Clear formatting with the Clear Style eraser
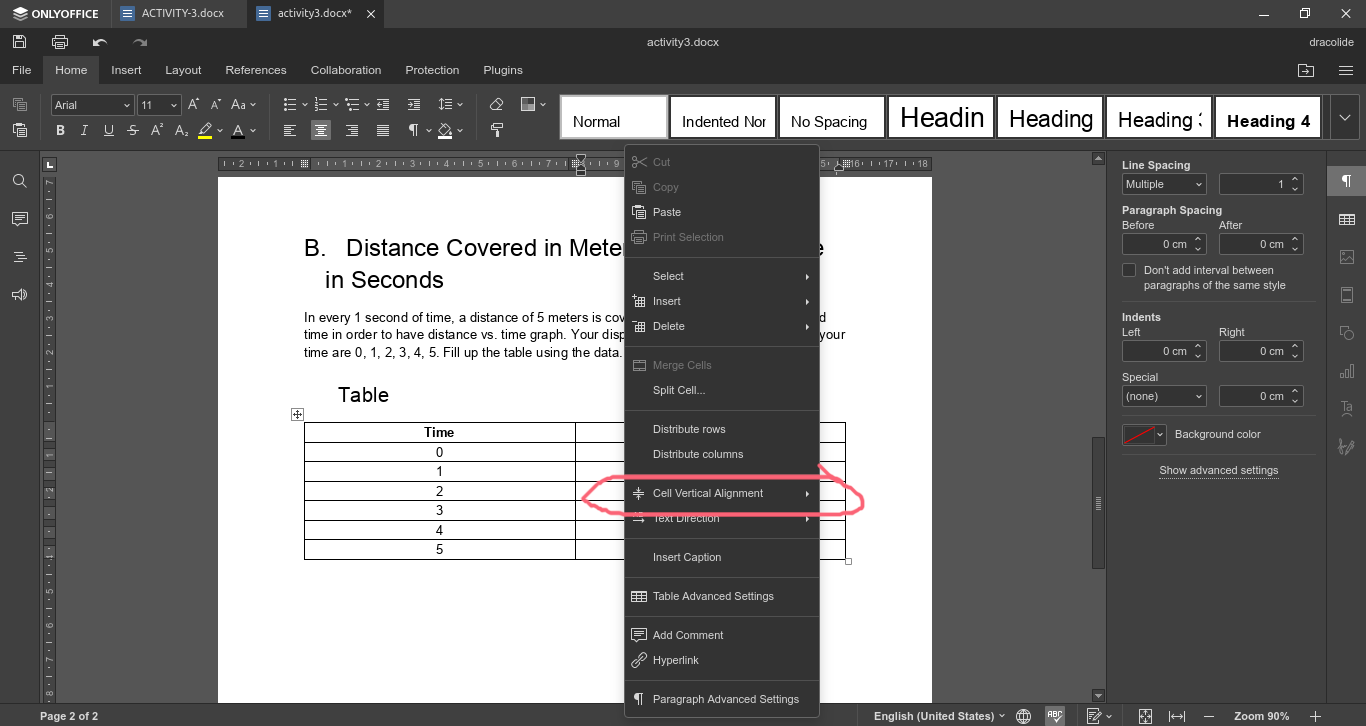The image size is (1366, 726). (x=495, y=104)
